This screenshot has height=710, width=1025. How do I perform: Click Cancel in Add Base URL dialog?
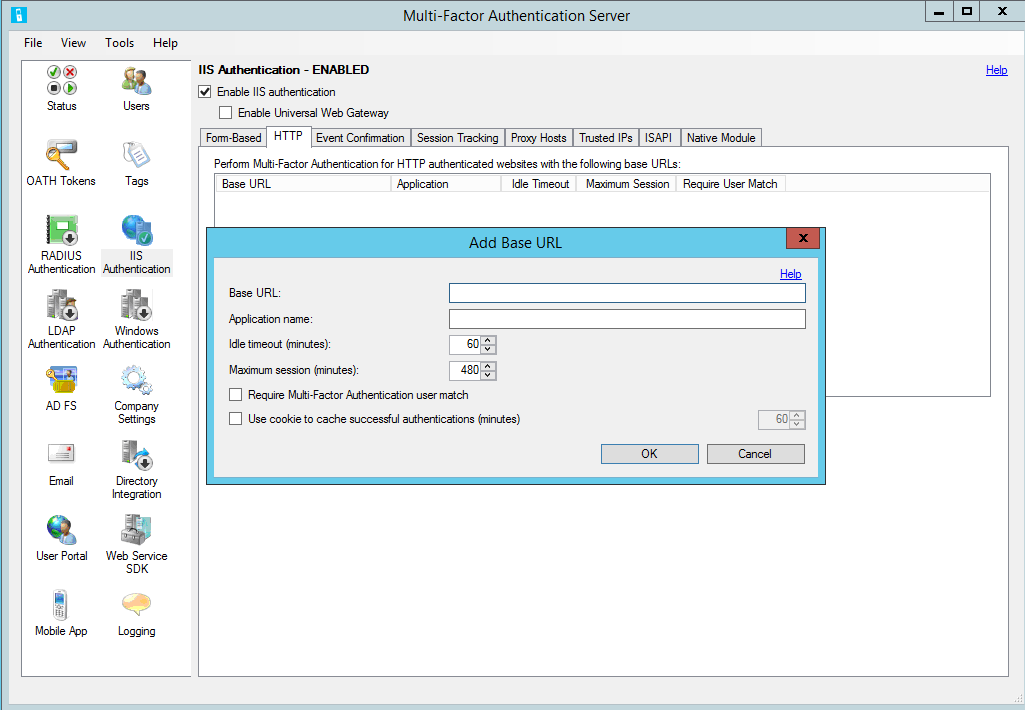click(x=756, y=454)
